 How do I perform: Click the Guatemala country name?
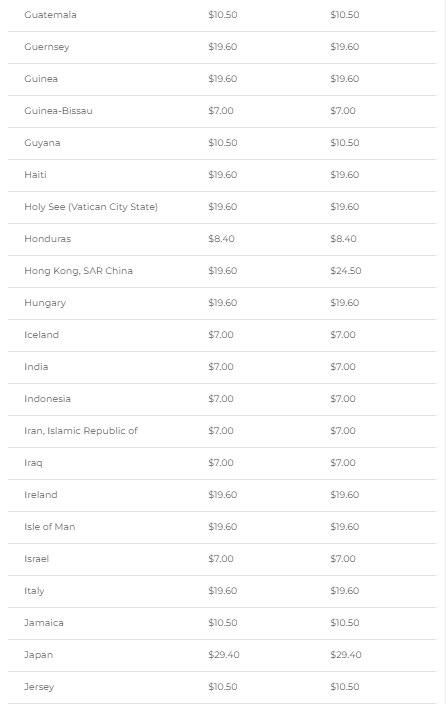coord(50,15)
